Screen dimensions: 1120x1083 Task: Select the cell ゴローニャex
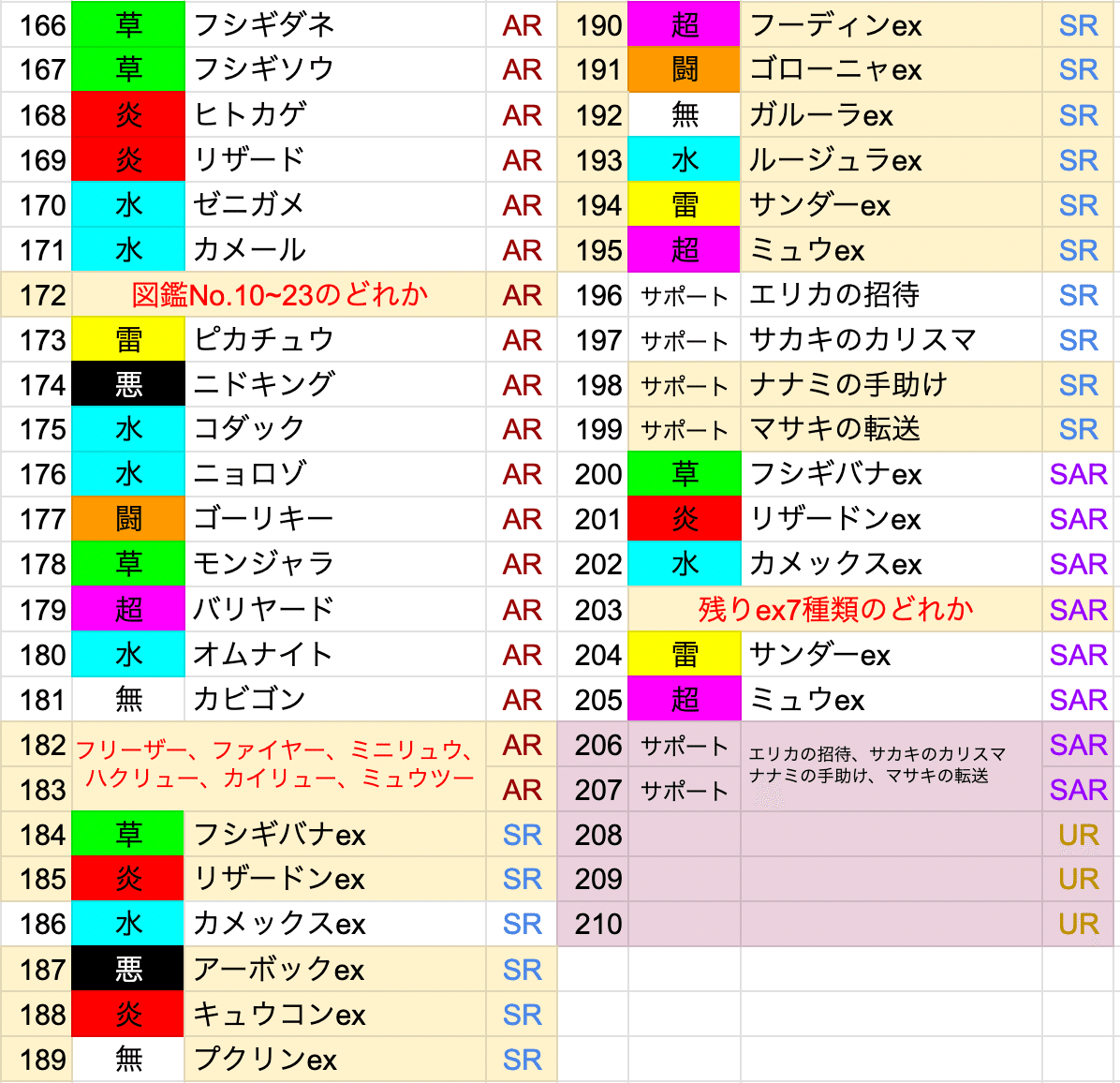point(891,70)
